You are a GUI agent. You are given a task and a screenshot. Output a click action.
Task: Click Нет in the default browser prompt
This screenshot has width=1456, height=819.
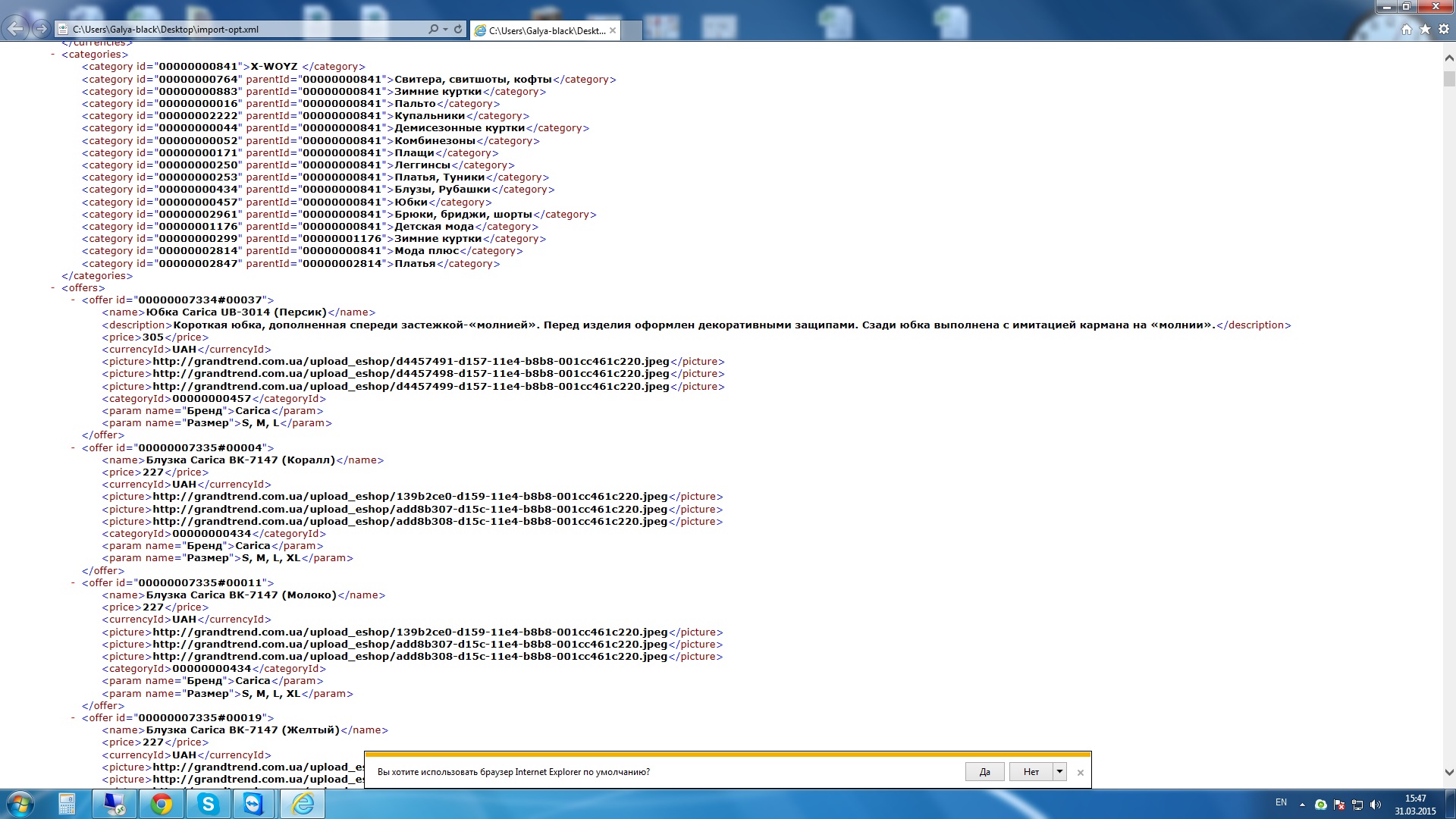tap(1031, 772)
